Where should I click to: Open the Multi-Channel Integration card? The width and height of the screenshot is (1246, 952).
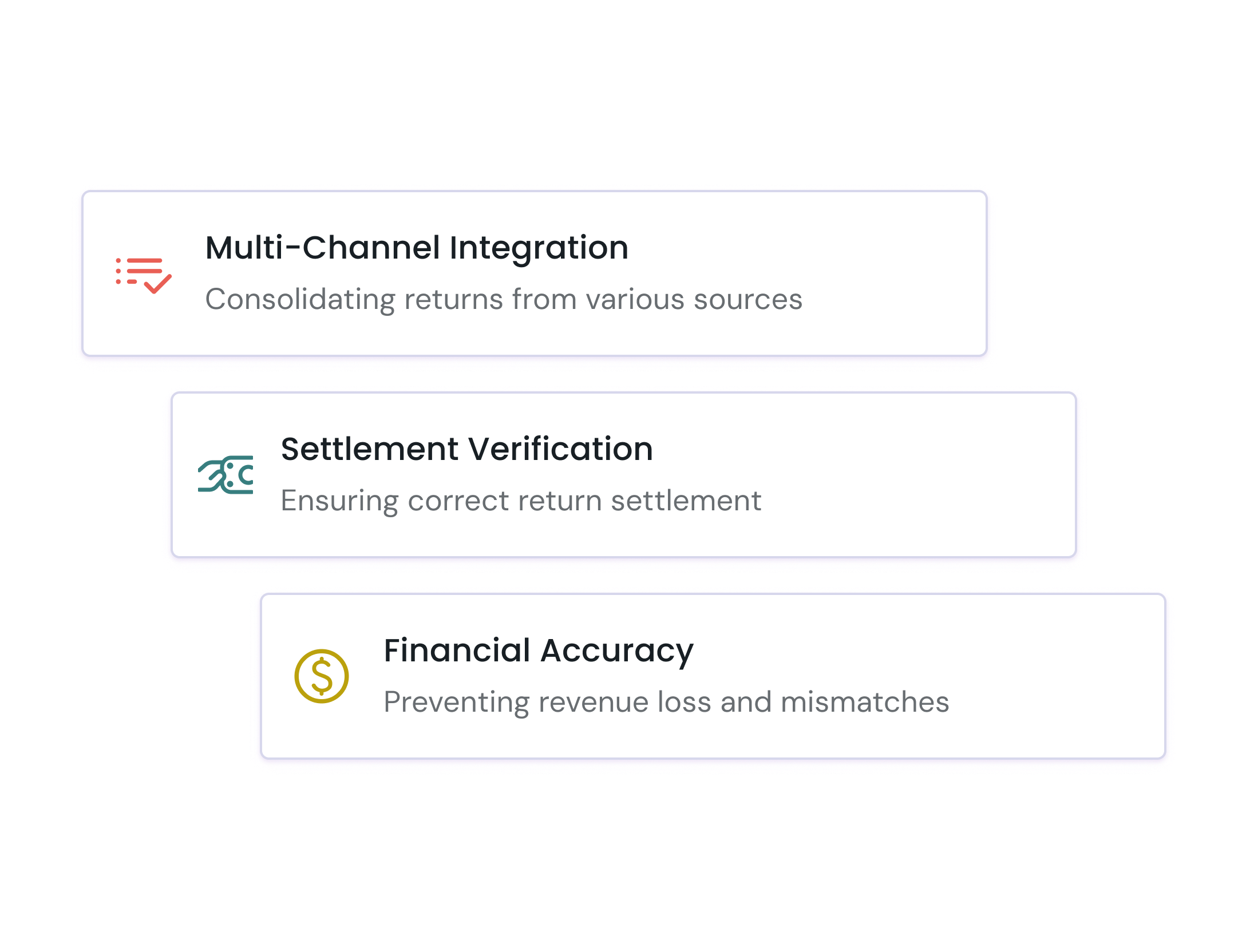coord(535,273)
